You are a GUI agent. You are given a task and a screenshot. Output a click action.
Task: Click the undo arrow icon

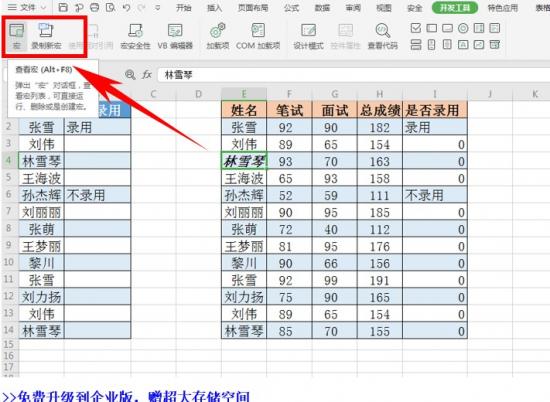[x=126, y=7]
